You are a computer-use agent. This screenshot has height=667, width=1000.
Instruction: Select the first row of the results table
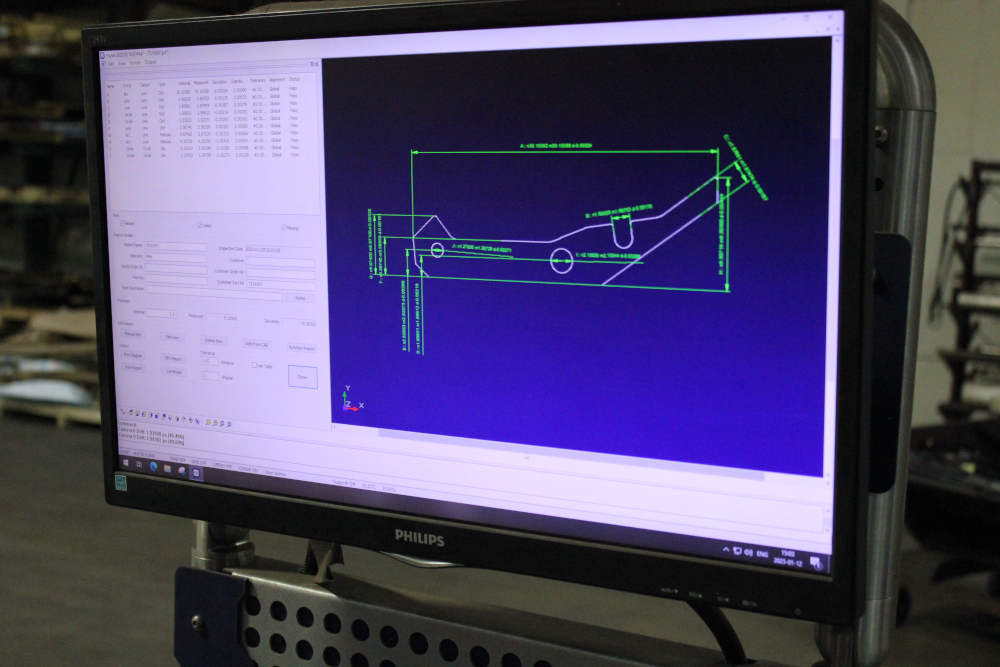(203, 93)
